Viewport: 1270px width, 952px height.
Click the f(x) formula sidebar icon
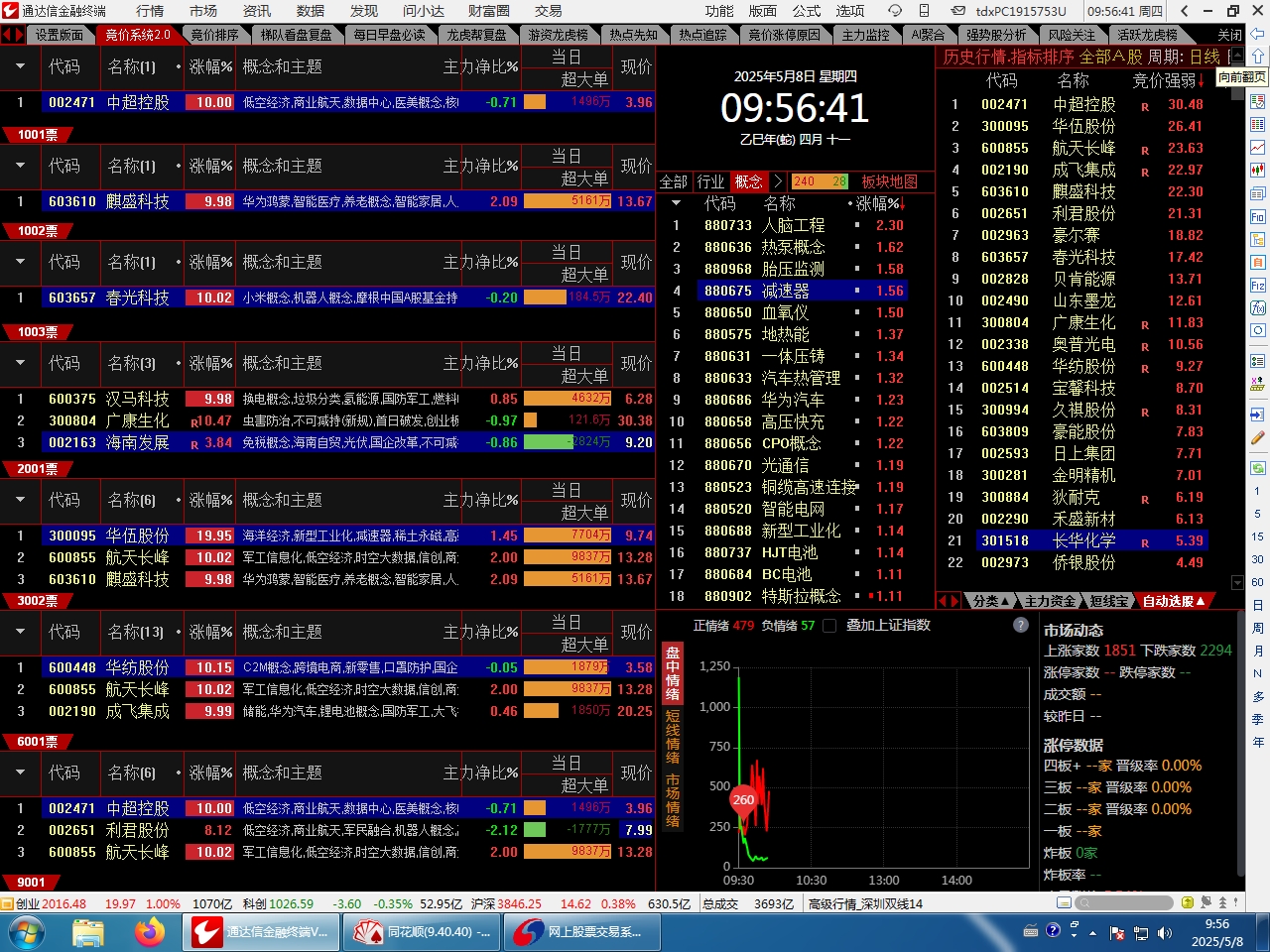click(1258, 307)
